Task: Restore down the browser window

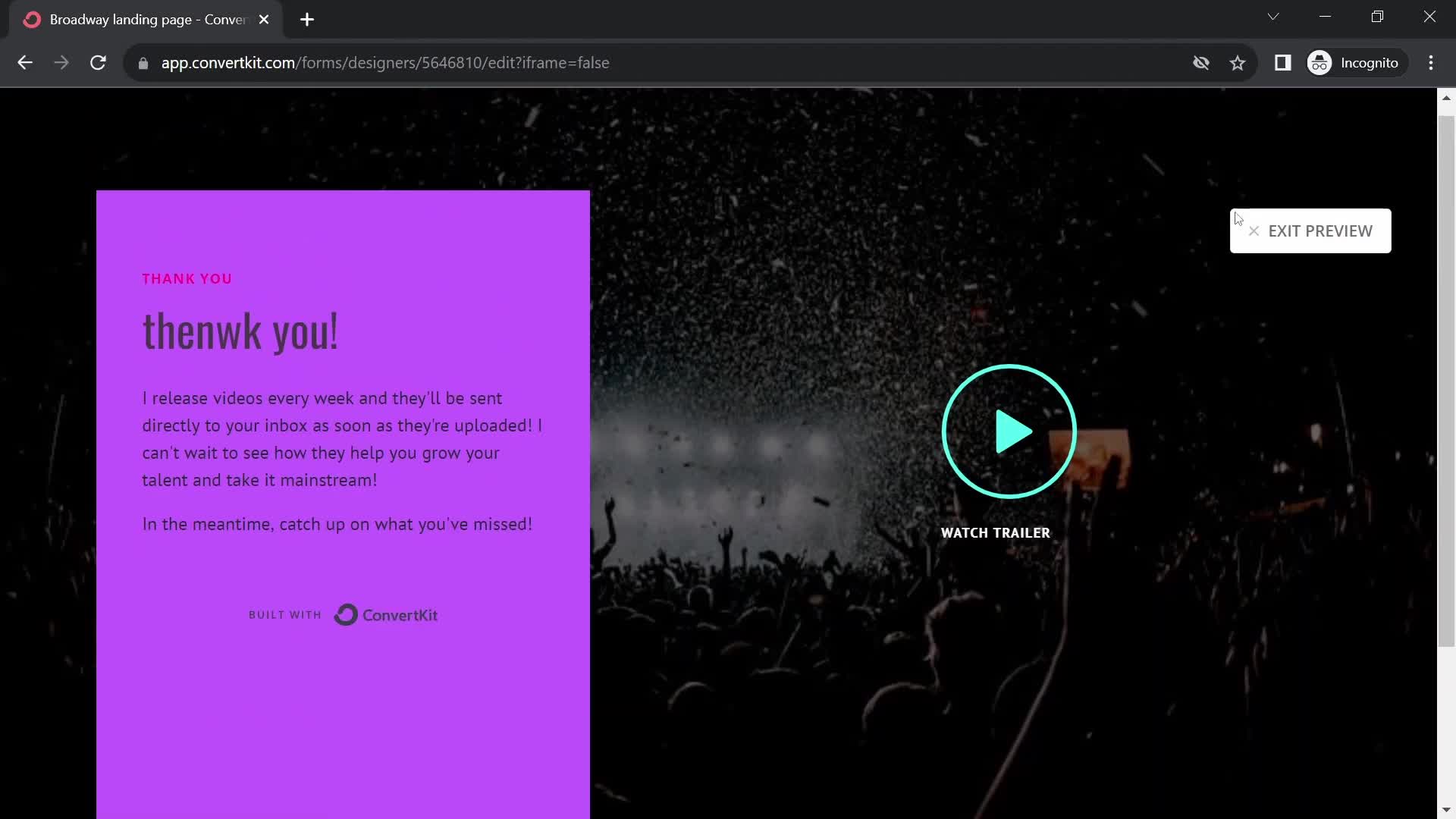Action: 1377,17
